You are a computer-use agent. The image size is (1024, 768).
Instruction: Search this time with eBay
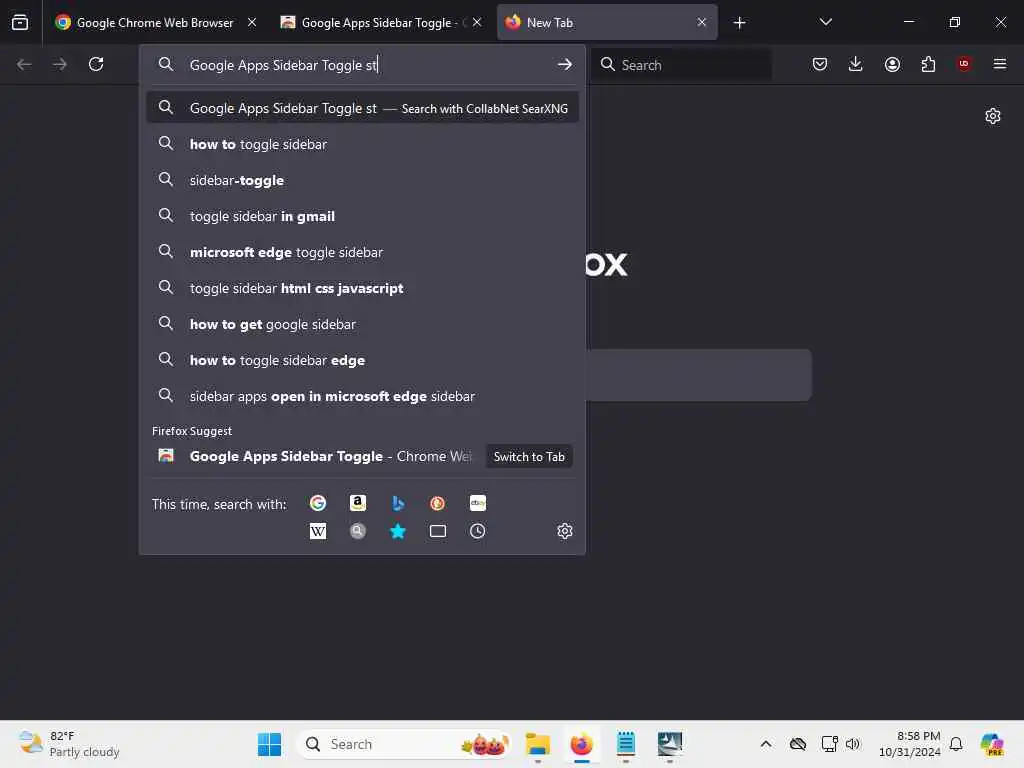point(477,503)
